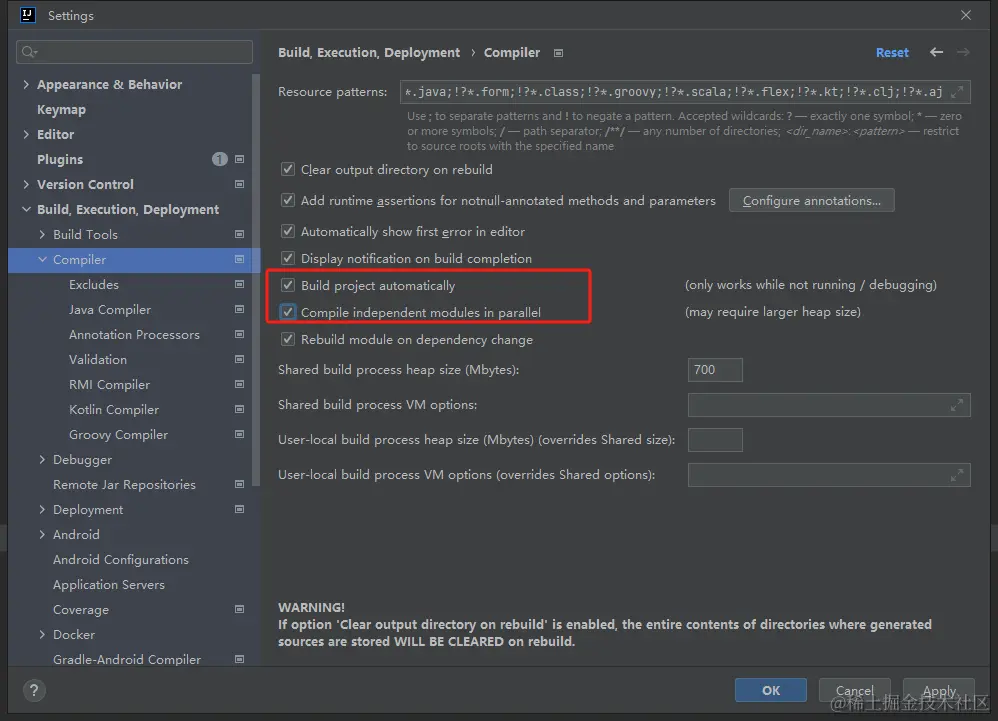Screen dimensions: 998x721
Task: Click project icon beside Validation row
Action: click(239, 359)
